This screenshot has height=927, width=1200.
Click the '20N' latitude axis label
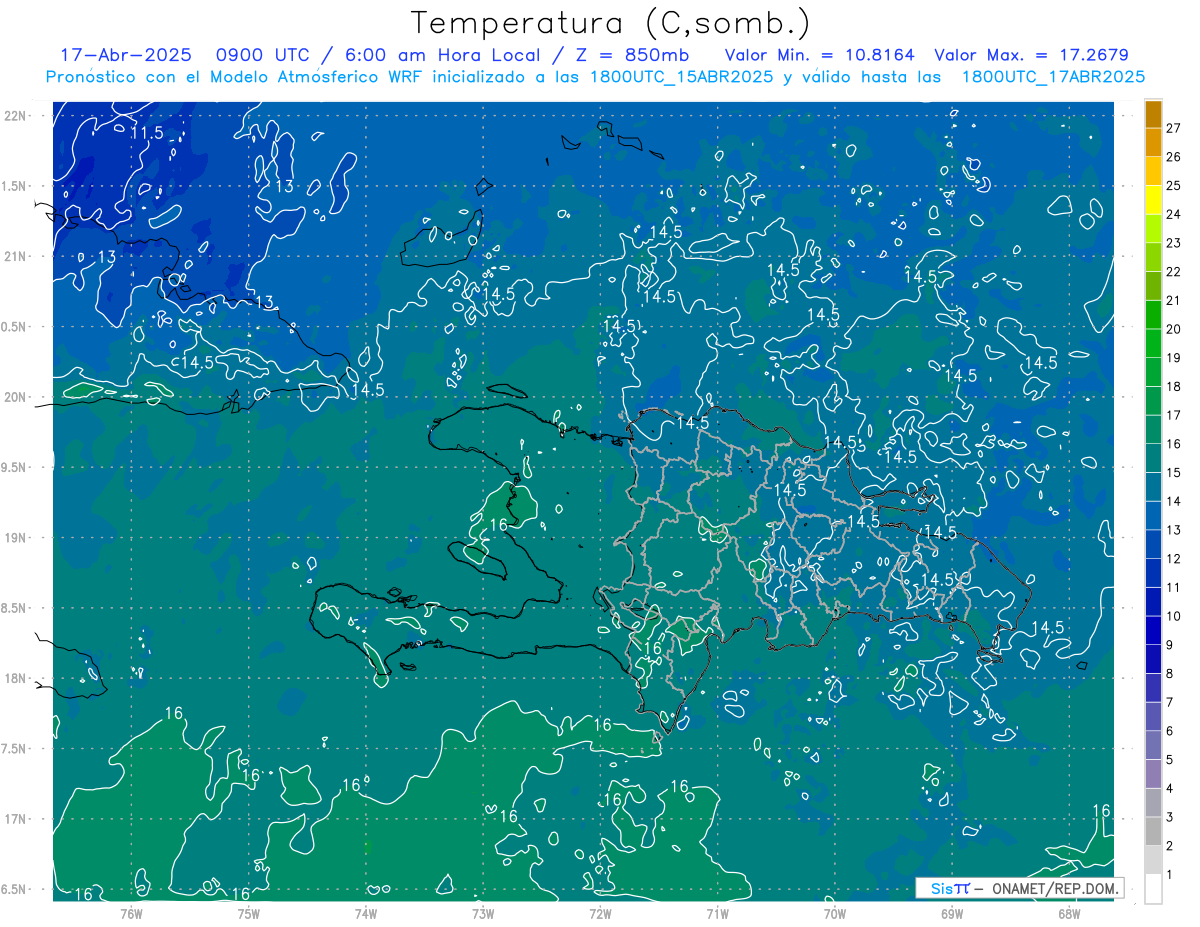(x=14, y=397)
